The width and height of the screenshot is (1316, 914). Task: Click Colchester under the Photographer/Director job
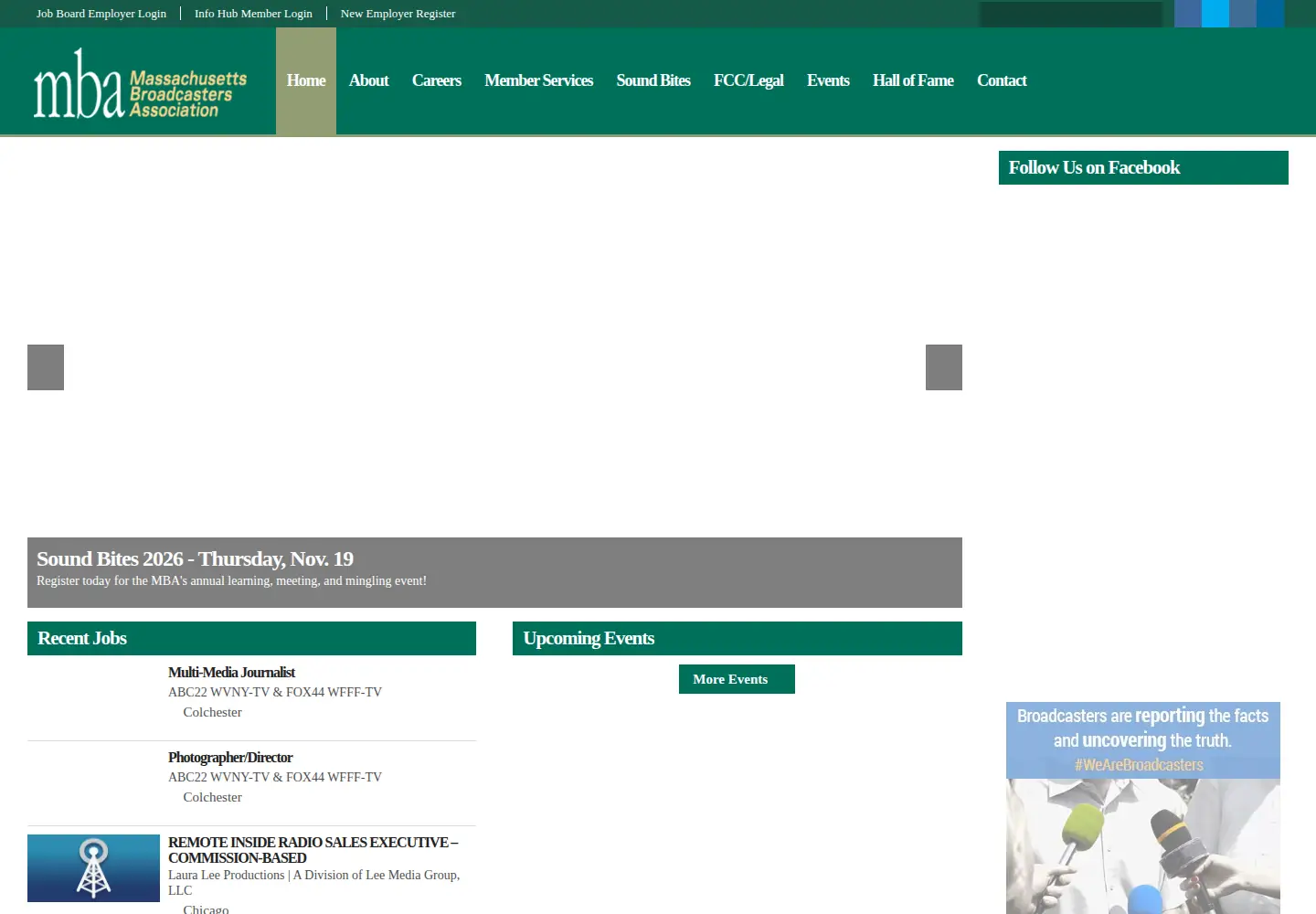point(212,797)
